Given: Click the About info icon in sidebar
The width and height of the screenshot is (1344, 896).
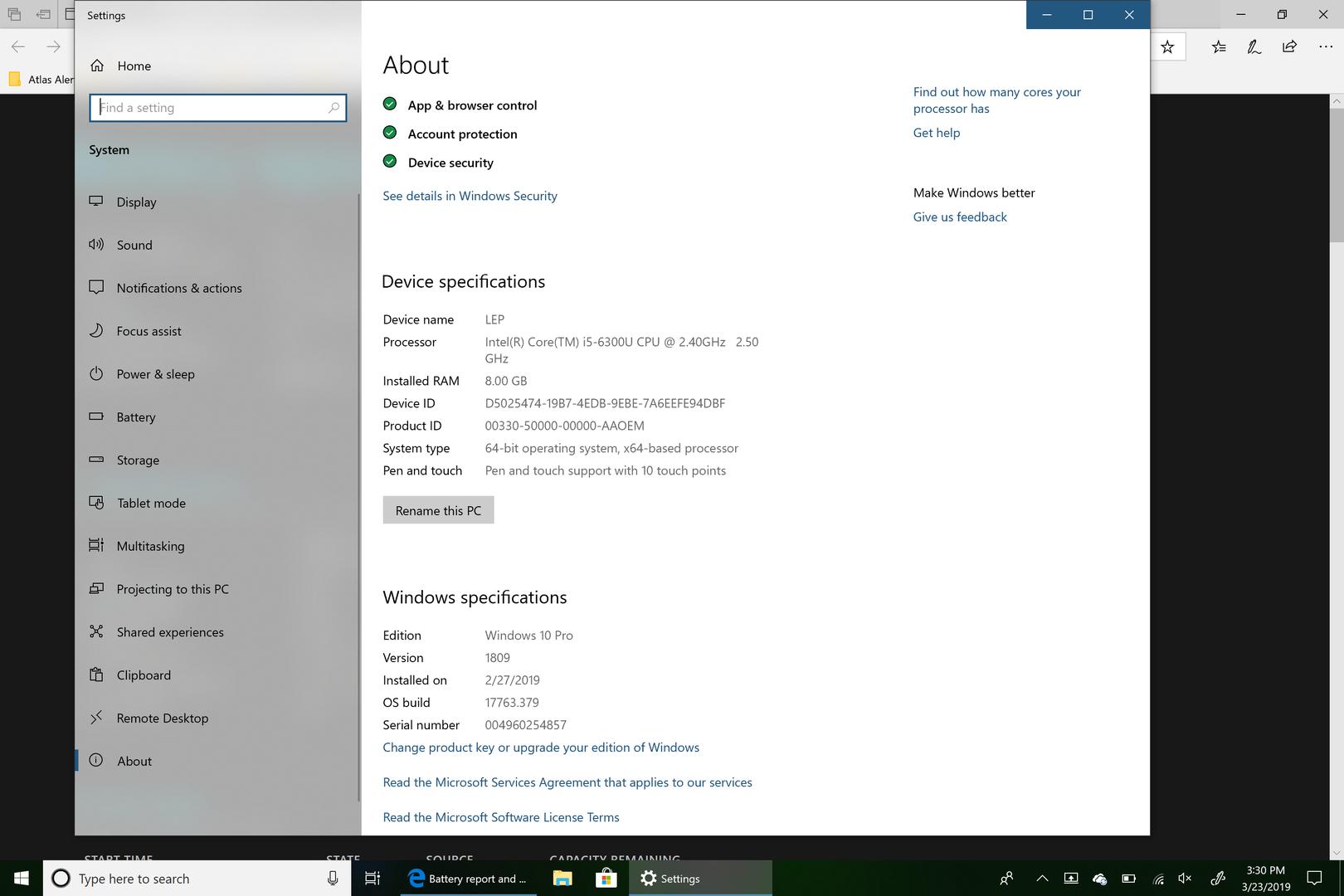Looking at the screenshot, I should pyautogui.click(x=96, y=760).
